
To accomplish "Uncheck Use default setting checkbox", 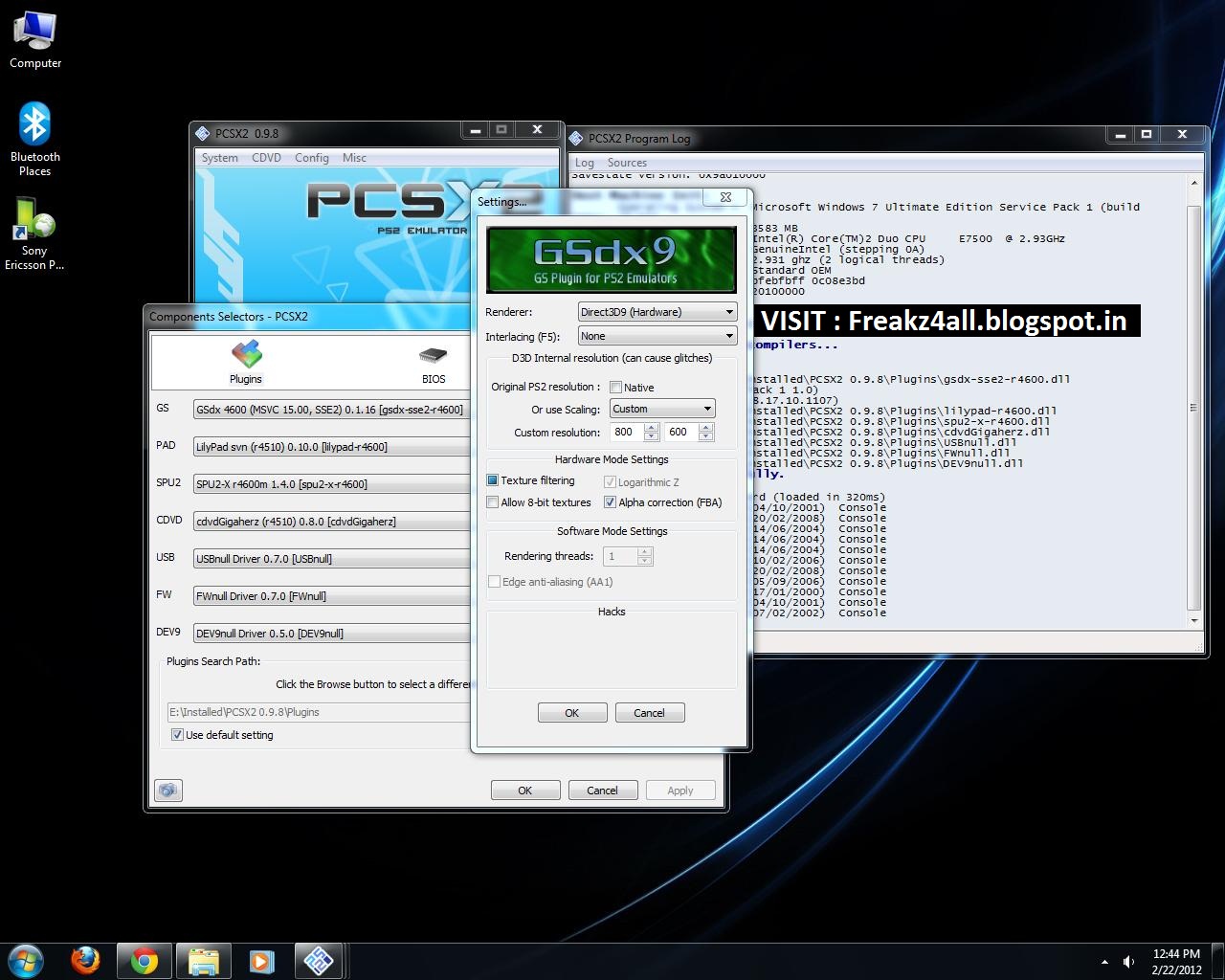I will click(x=177, y=735).
